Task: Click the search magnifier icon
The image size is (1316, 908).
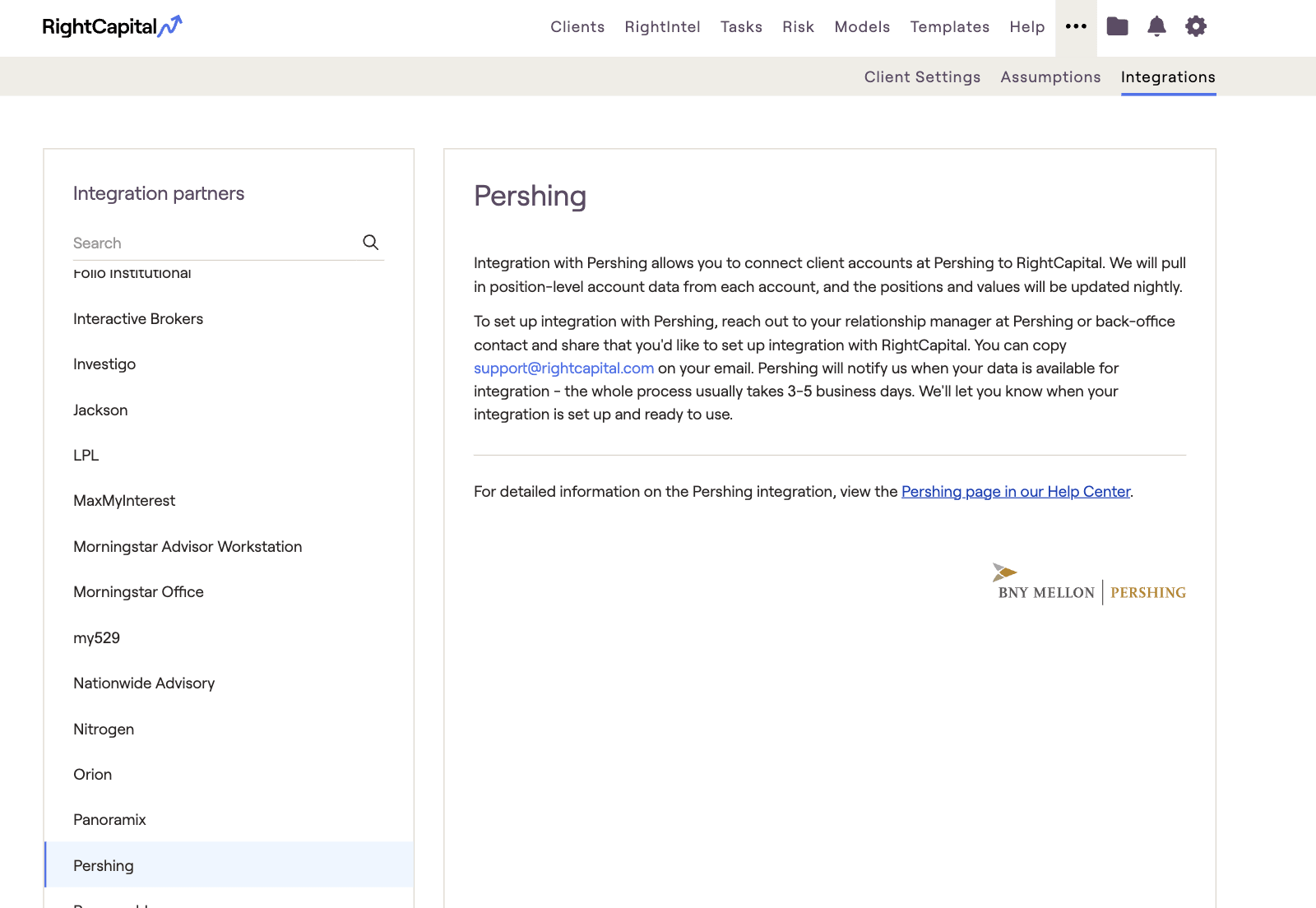Action: click(371, 242)
